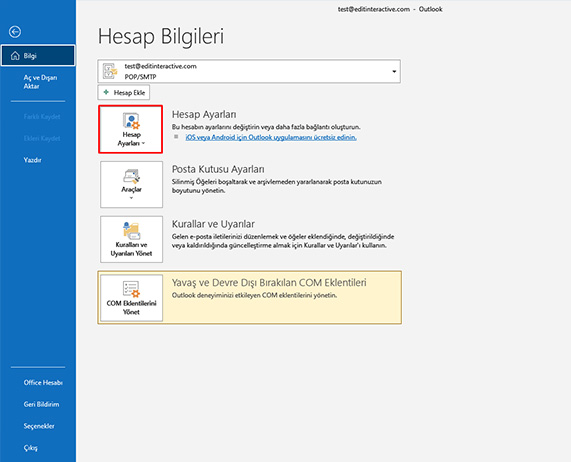Viewport: 571px width, 462px height.
Task: Click the POP/SMTP account type text
Action: pyautogui.click(x=140, y=77)
